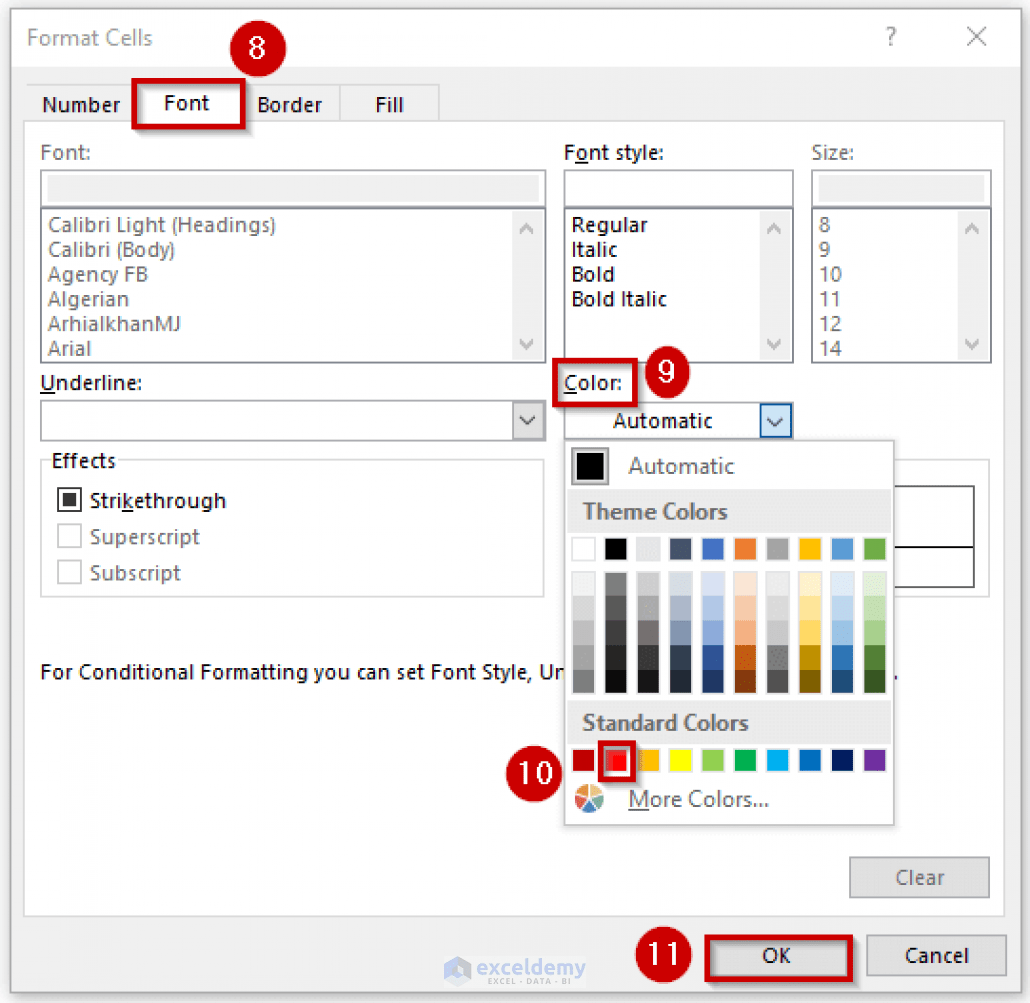The width and height of the screenshot is (1030, 1003).
Task: Pick the green theme color swatch
Action: [873, 548]
